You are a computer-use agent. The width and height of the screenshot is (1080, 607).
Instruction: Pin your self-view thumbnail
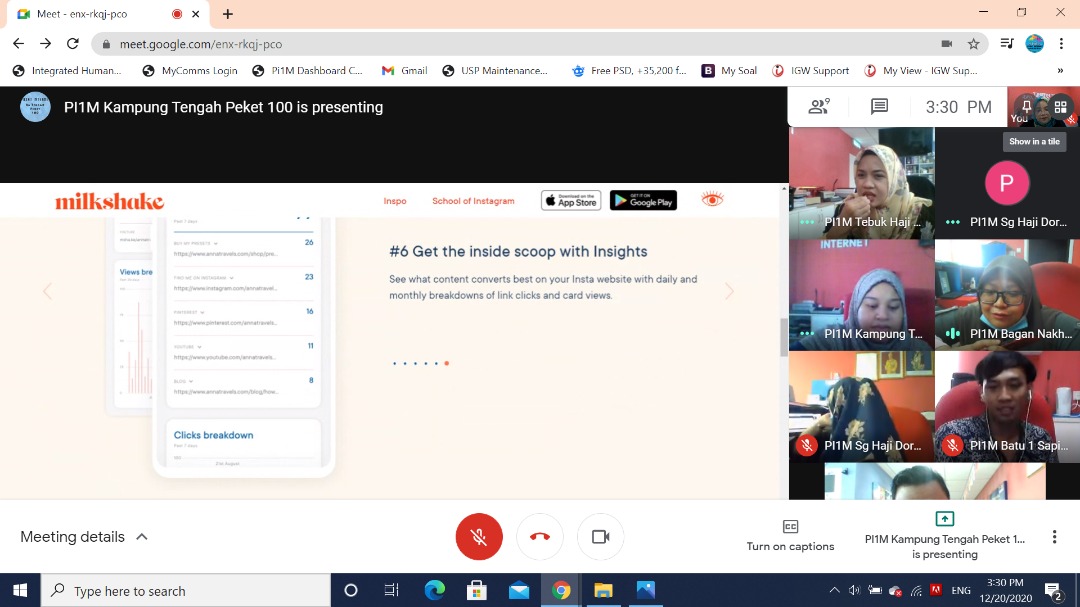click(1026, 106)
